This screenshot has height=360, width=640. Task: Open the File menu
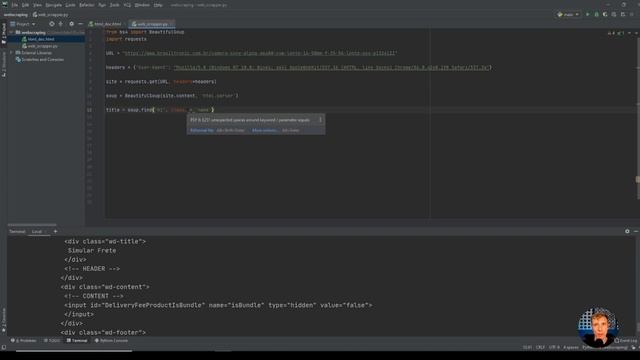click(x=15, y=5)
